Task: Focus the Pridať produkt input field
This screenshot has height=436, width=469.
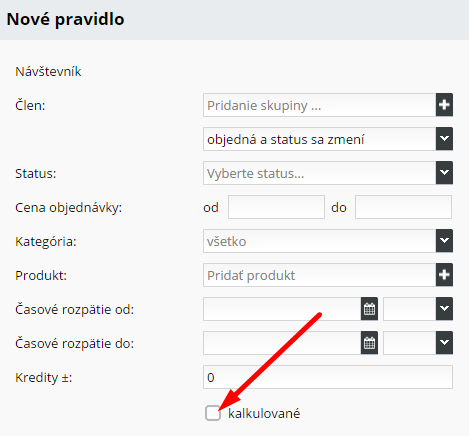Action: [319, 275]
